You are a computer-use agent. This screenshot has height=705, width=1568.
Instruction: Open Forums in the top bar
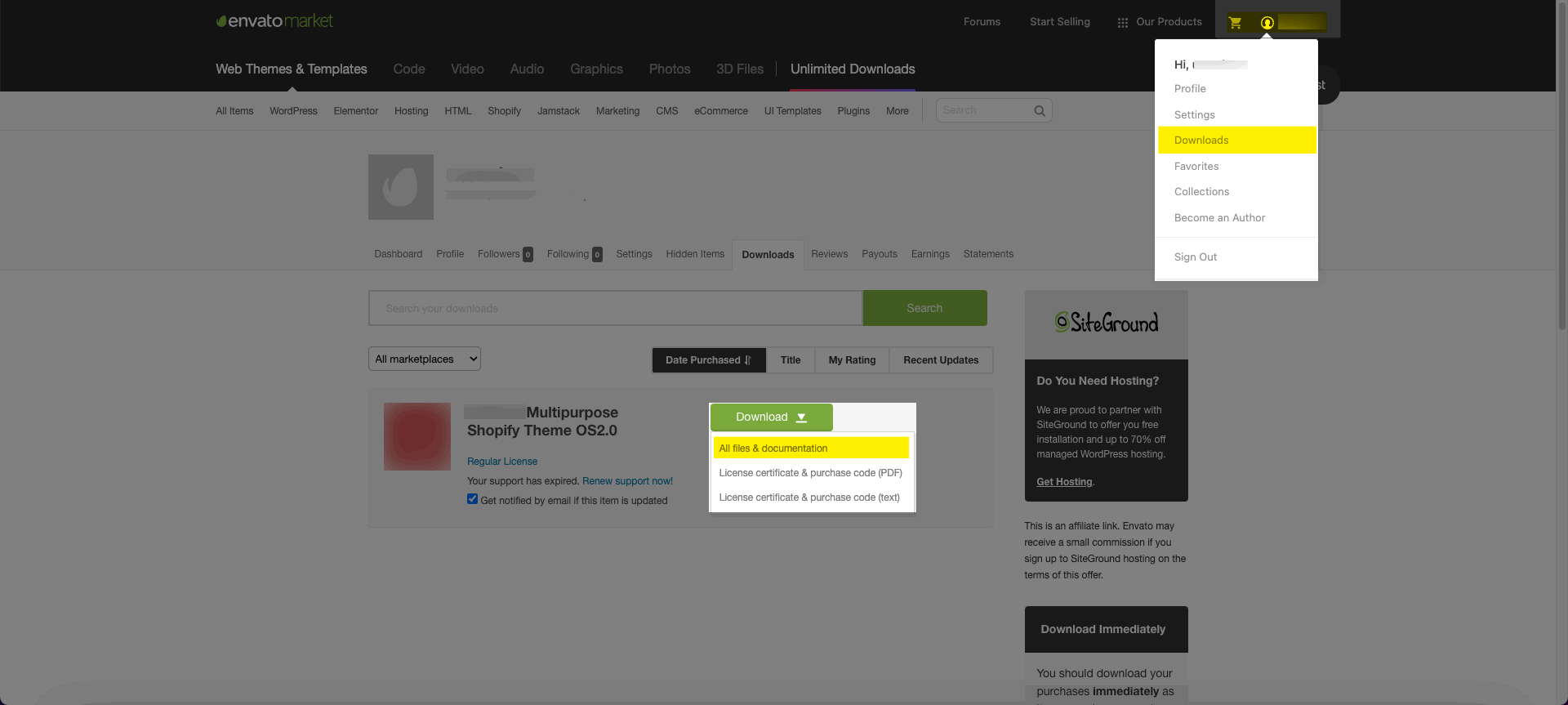pos(982,22)
